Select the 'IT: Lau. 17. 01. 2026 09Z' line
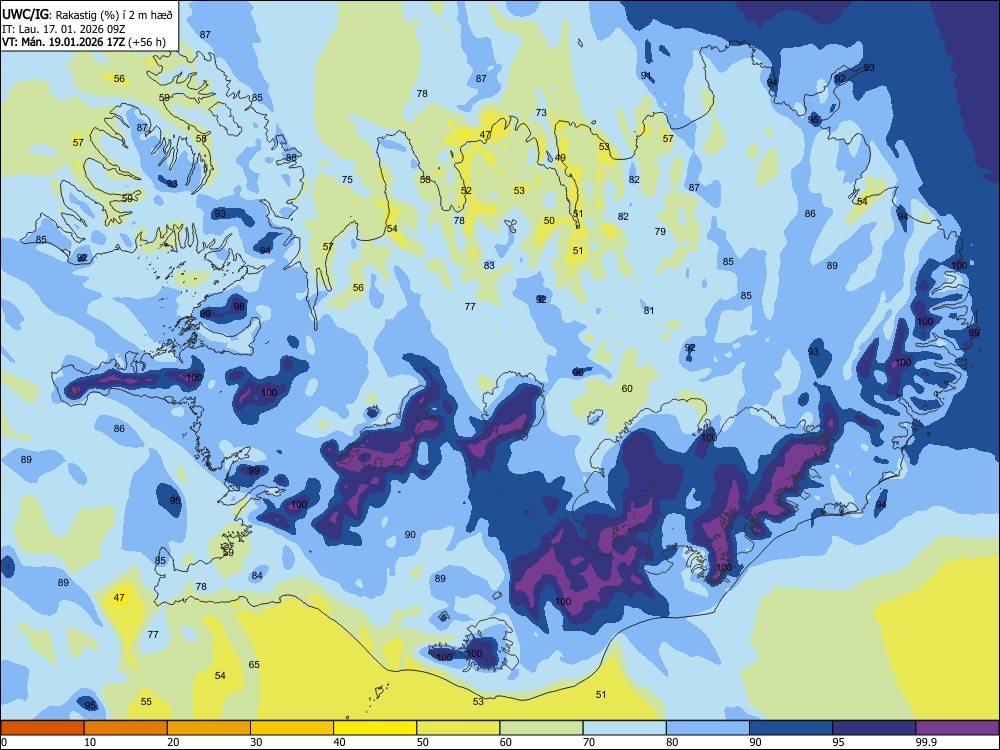The width and height of the screenshot is (1000, 750). point(63,29)
